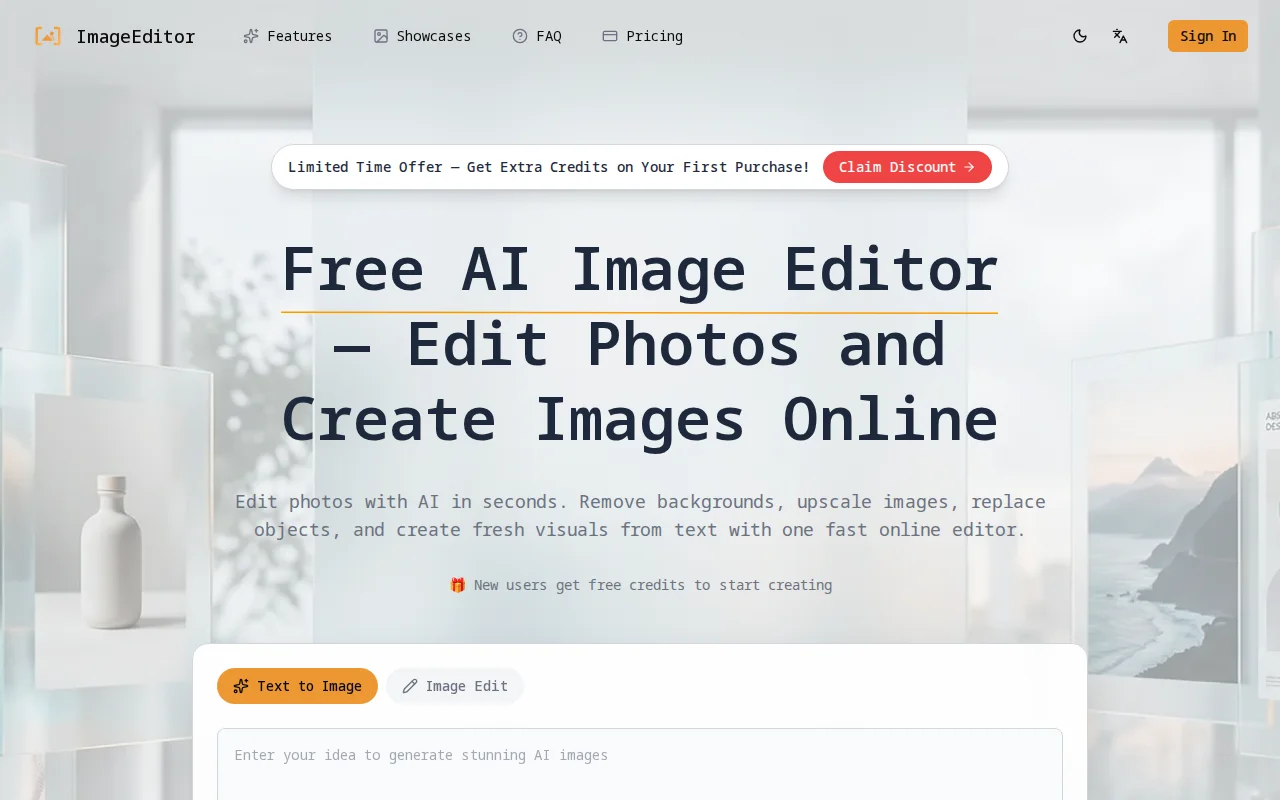Toggle dark mode with the moon icon
1280x800 pixels.
[x=1080, y=36]
